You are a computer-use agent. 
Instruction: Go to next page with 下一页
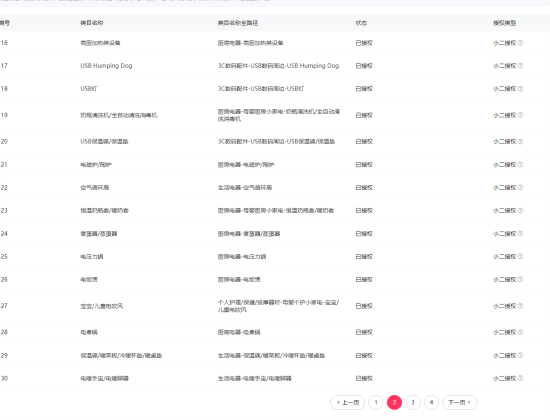coord(460,402)
